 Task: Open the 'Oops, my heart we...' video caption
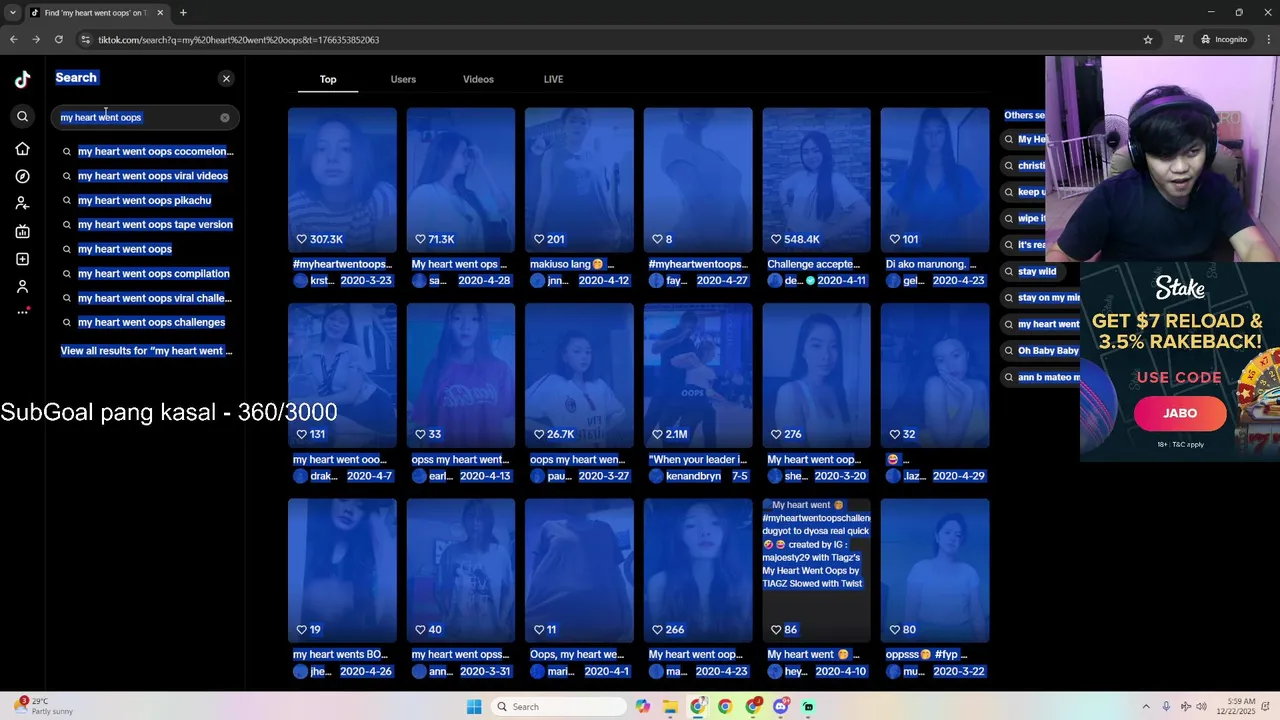click(577, 655)
